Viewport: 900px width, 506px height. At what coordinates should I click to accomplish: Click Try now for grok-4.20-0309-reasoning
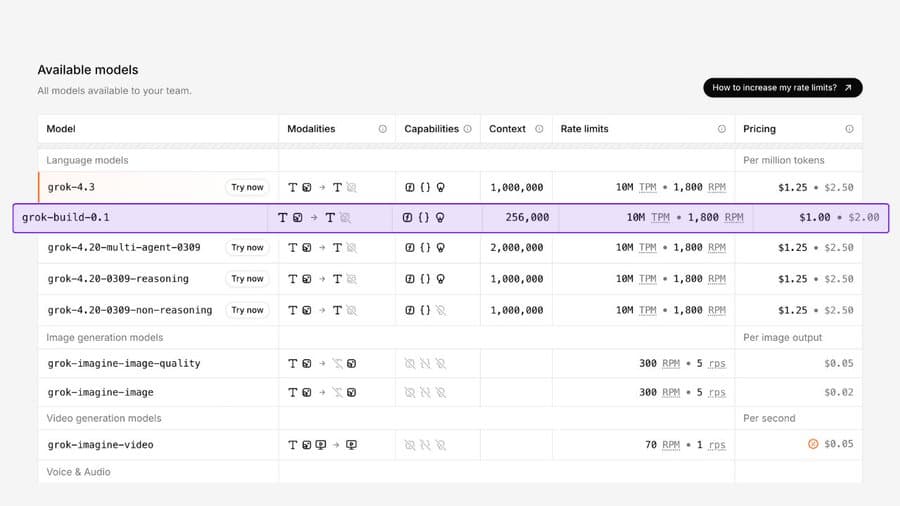point(247,279)
